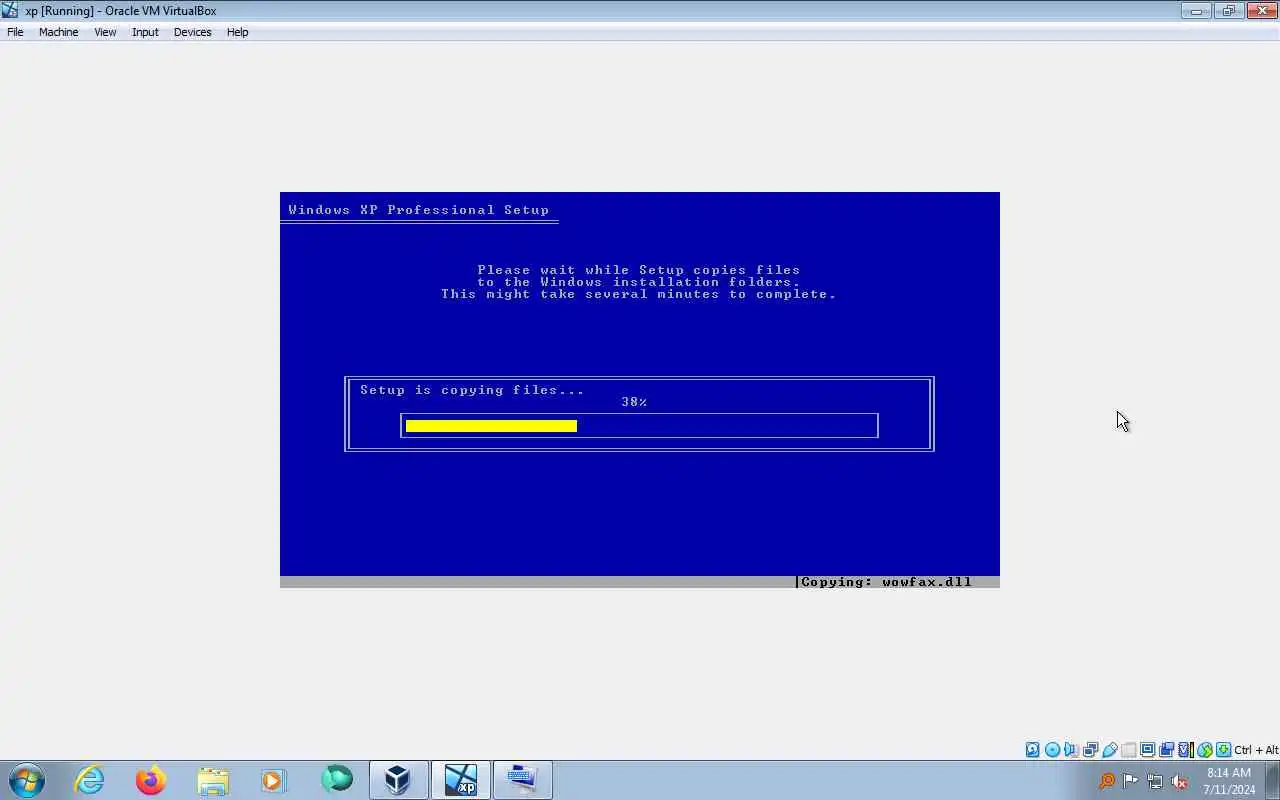
Task: Click the muted volume tray icon
Action: [1179, 781]
